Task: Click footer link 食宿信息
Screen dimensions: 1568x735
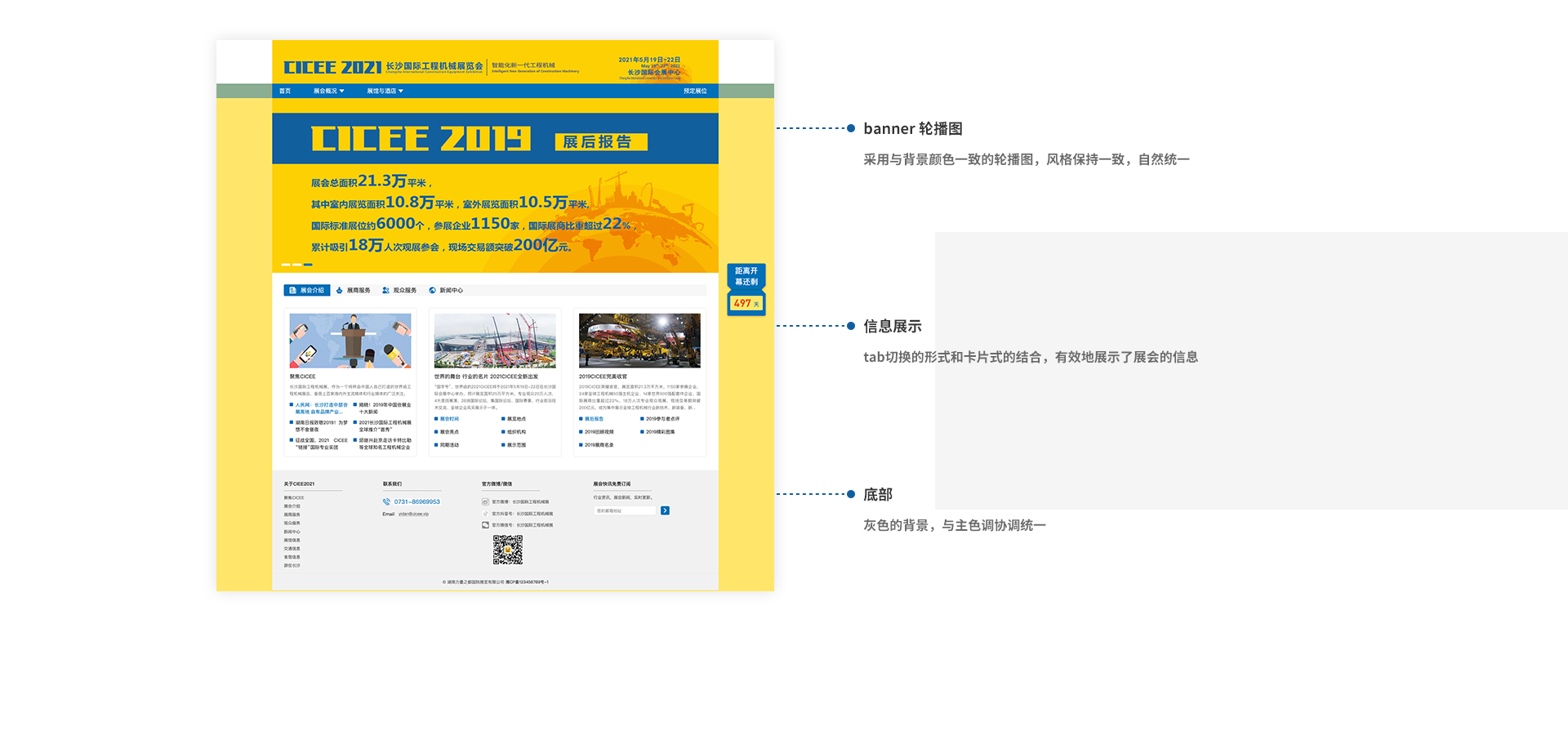Action: pos(292,557)
